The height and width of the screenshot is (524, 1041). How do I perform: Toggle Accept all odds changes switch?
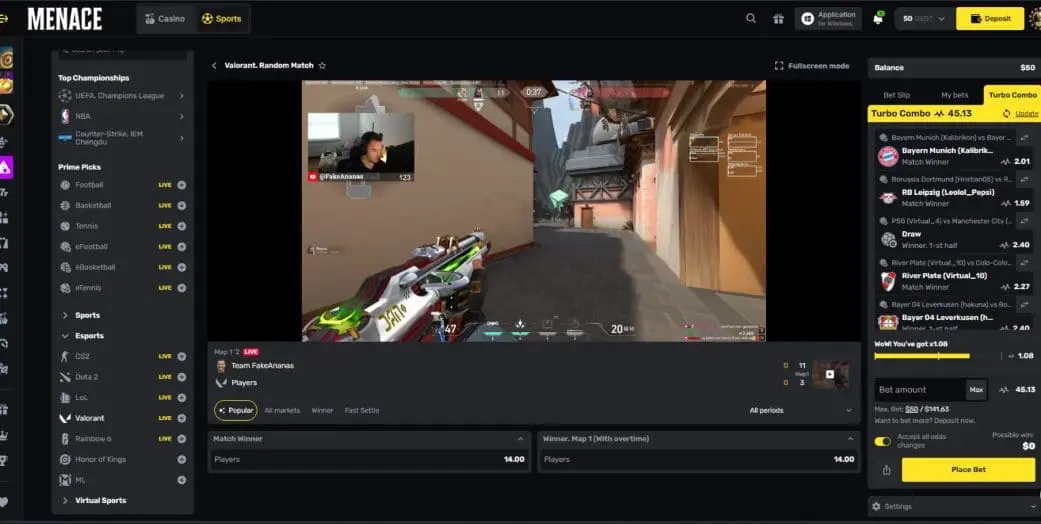[x=882, y=441]
